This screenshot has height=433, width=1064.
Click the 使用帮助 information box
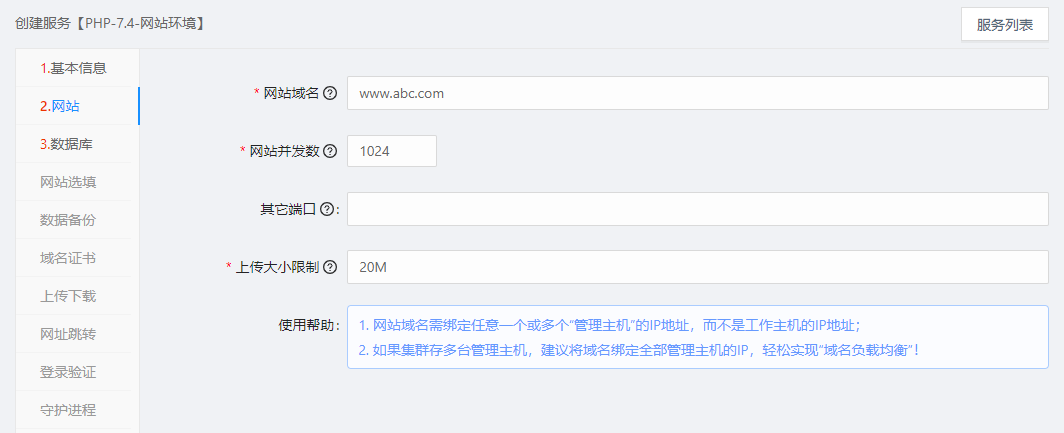pos(698,337)
